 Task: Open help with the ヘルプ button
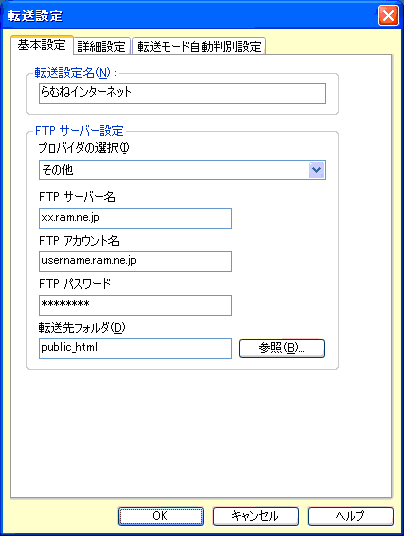[351, 516]
